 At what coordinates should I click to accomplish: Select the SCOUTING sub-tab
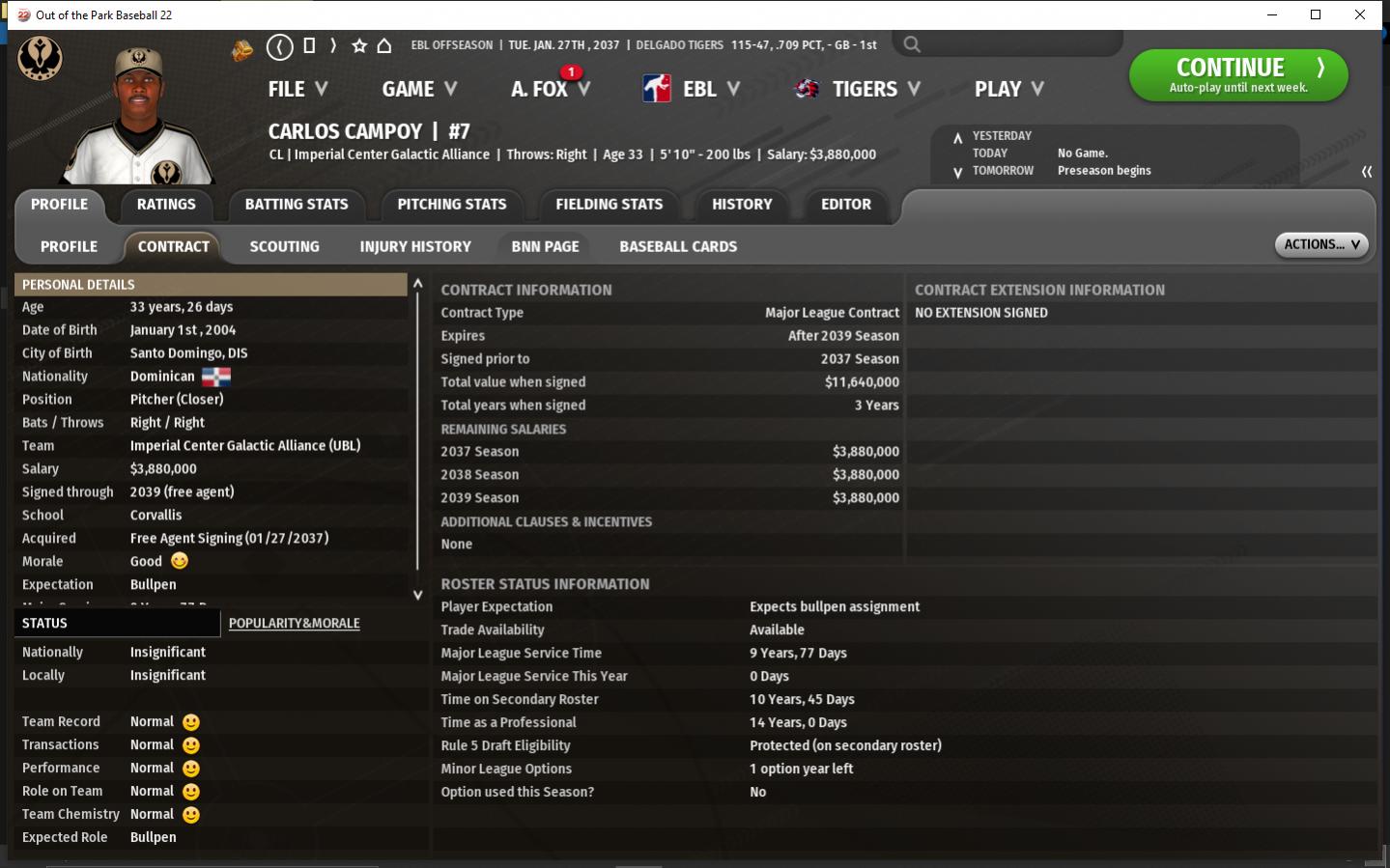pos(284,247)
